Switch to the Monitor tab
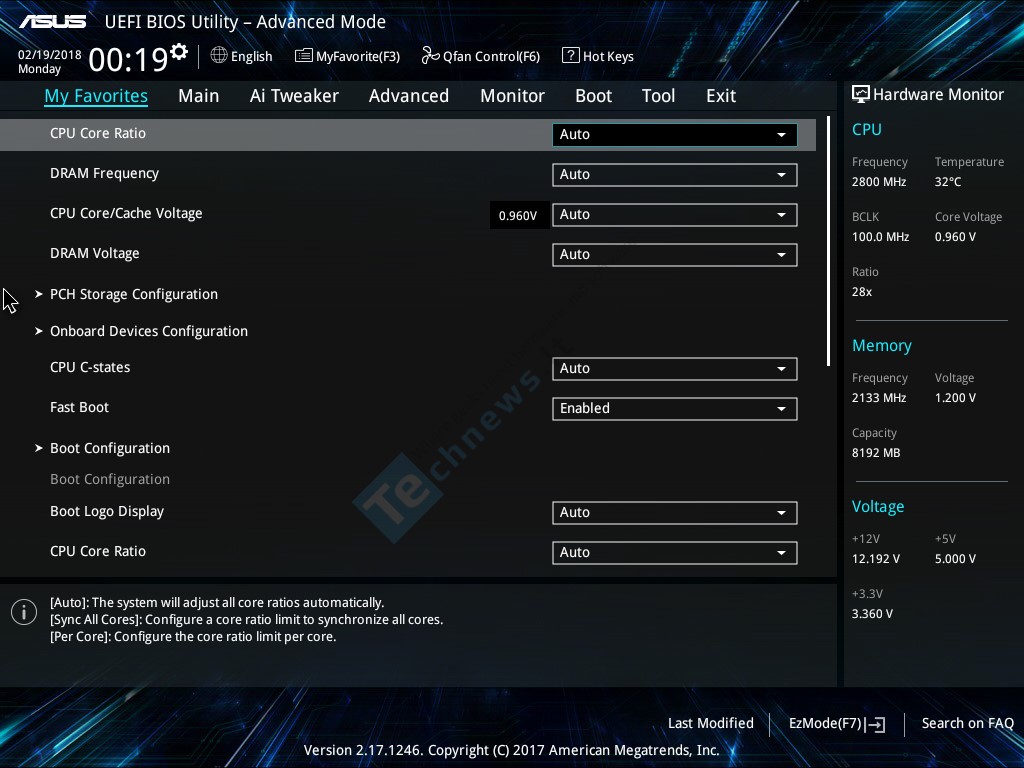The height and width of the screenshot is (768, 1024). (x=512, y=96)
